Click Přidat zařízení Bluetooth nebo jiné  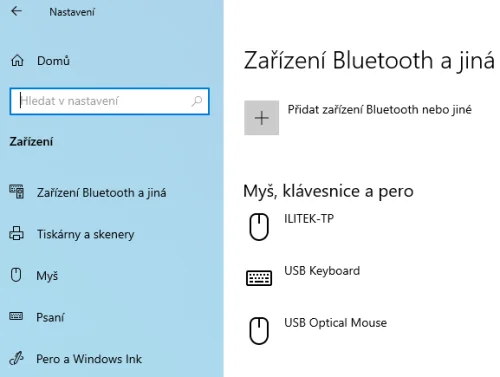[x=380, y=110]
